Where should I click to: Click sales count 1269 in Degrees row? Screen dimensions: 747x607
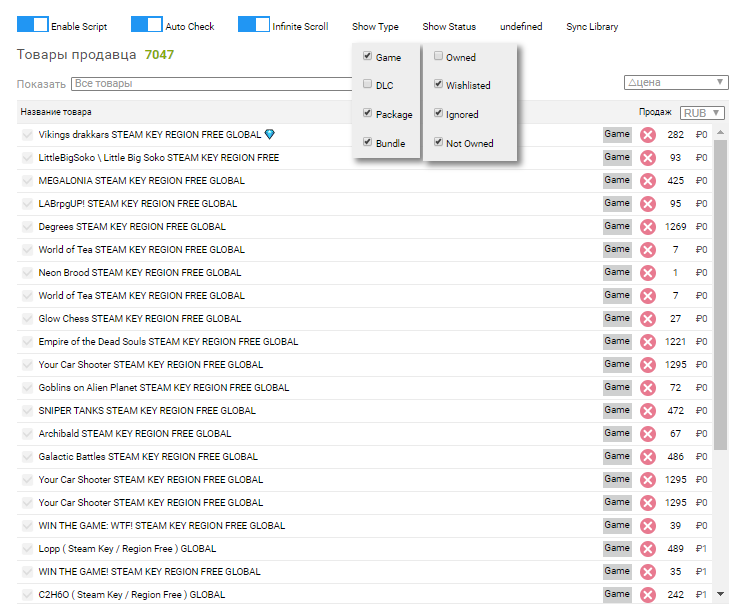click(676, 227)
